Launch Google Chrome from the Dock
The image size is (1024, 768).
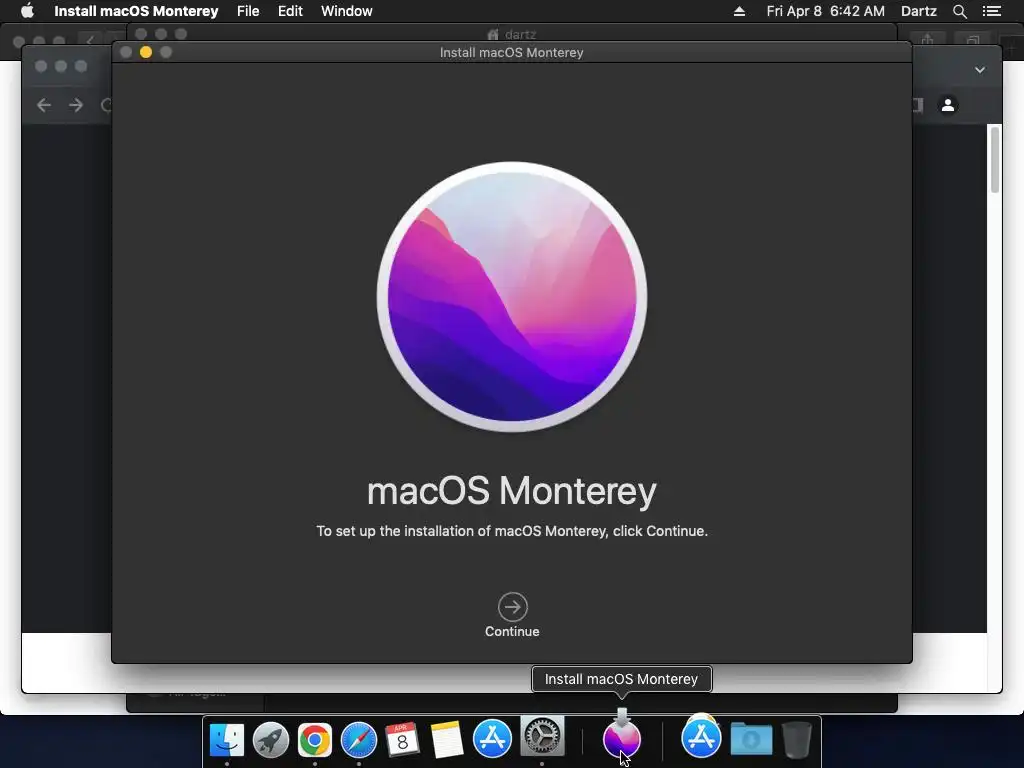(x=315, y=740)
